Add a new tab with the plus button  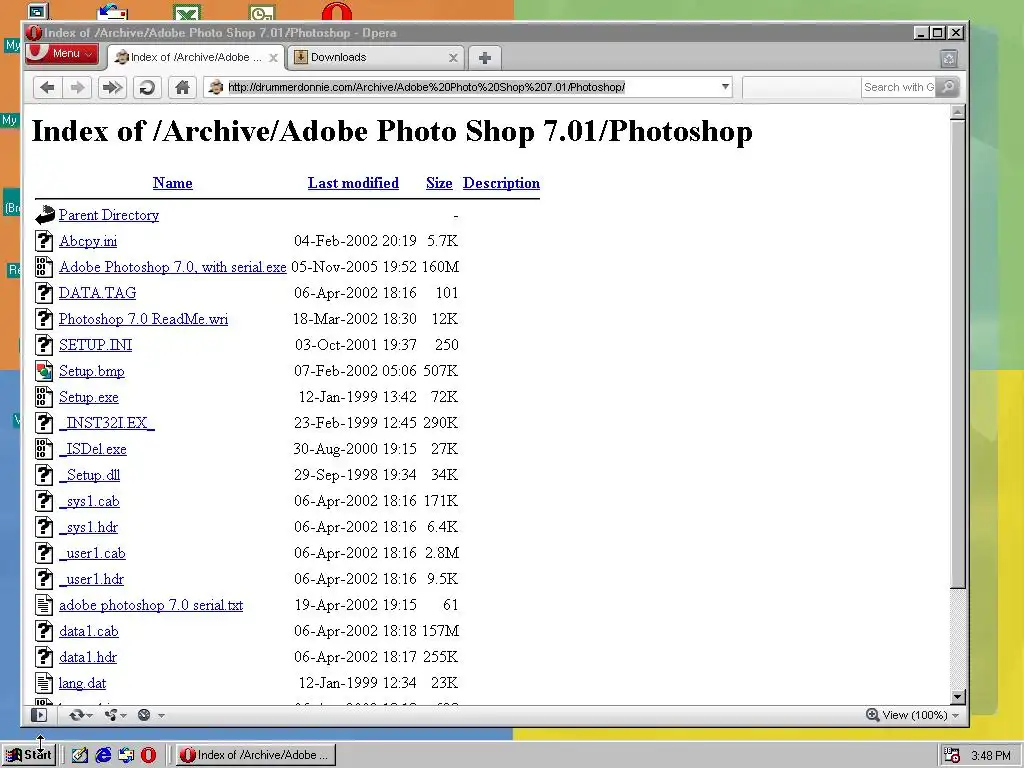[485, 58]
